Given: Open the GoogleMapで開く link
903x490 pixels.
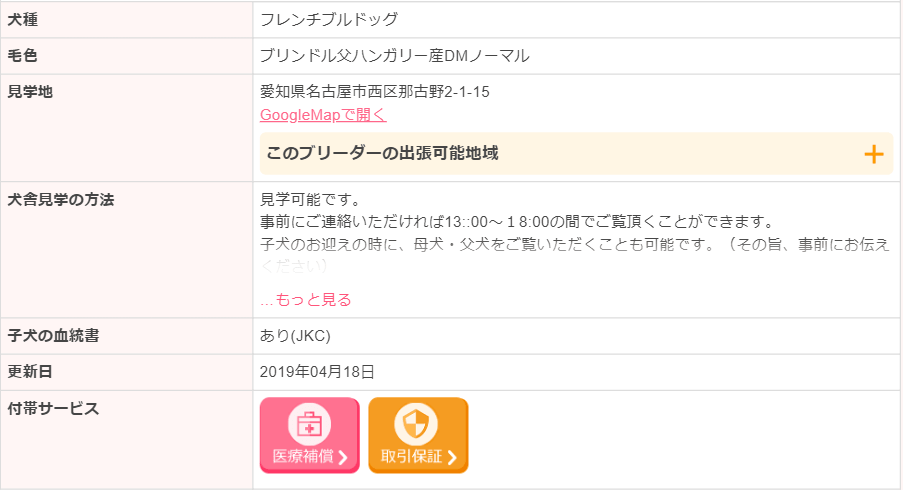Looking at the screenshot, I should [x=323, y=115].
